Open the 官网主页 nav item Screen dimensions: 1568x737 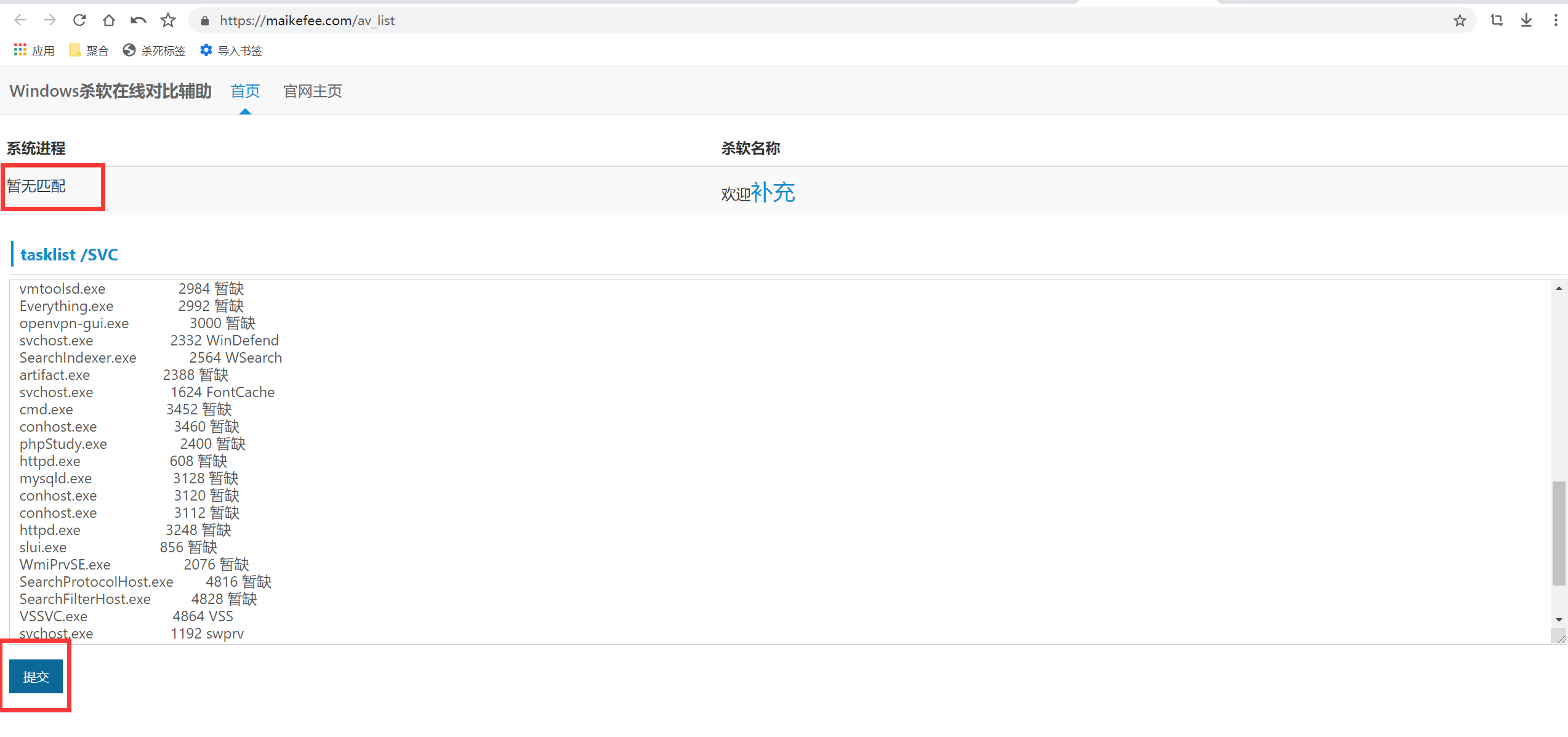tap(312, 91)
